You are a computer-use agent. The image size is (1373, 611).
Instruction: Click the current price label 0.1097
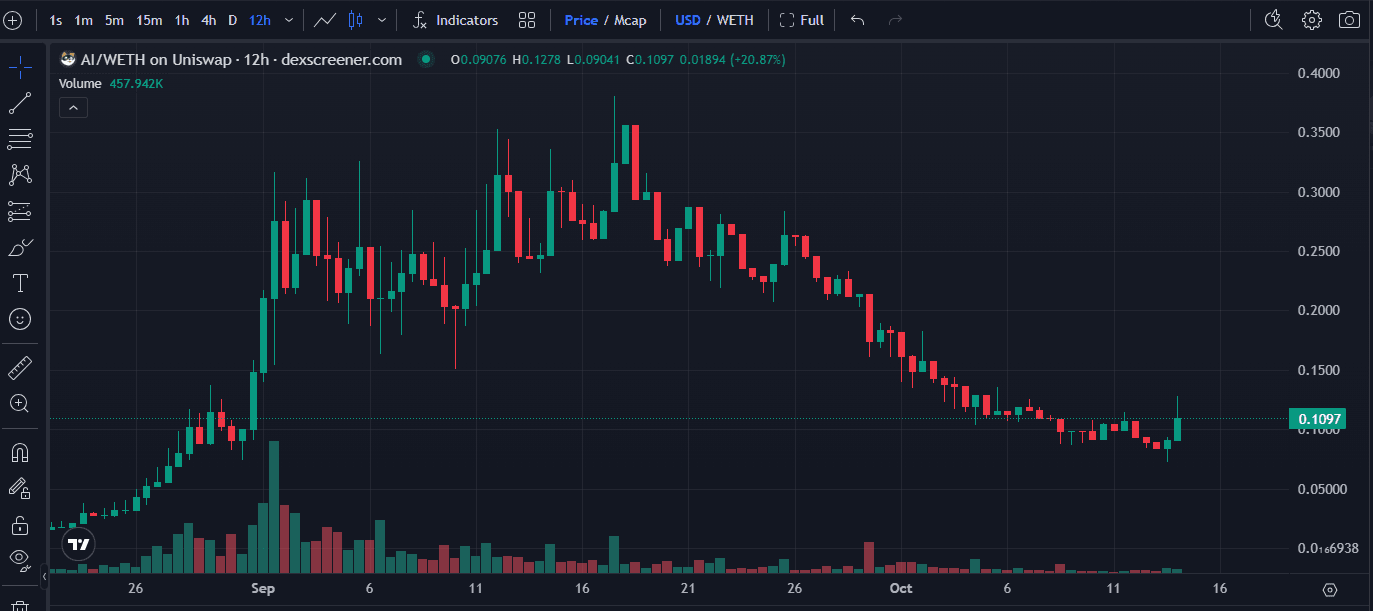1318,419
